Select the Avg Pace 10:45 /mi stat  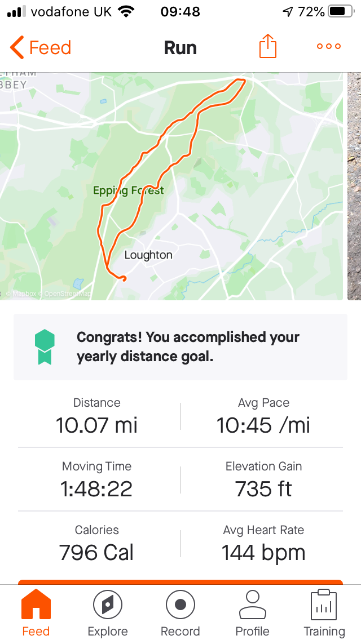pos(263,416)
